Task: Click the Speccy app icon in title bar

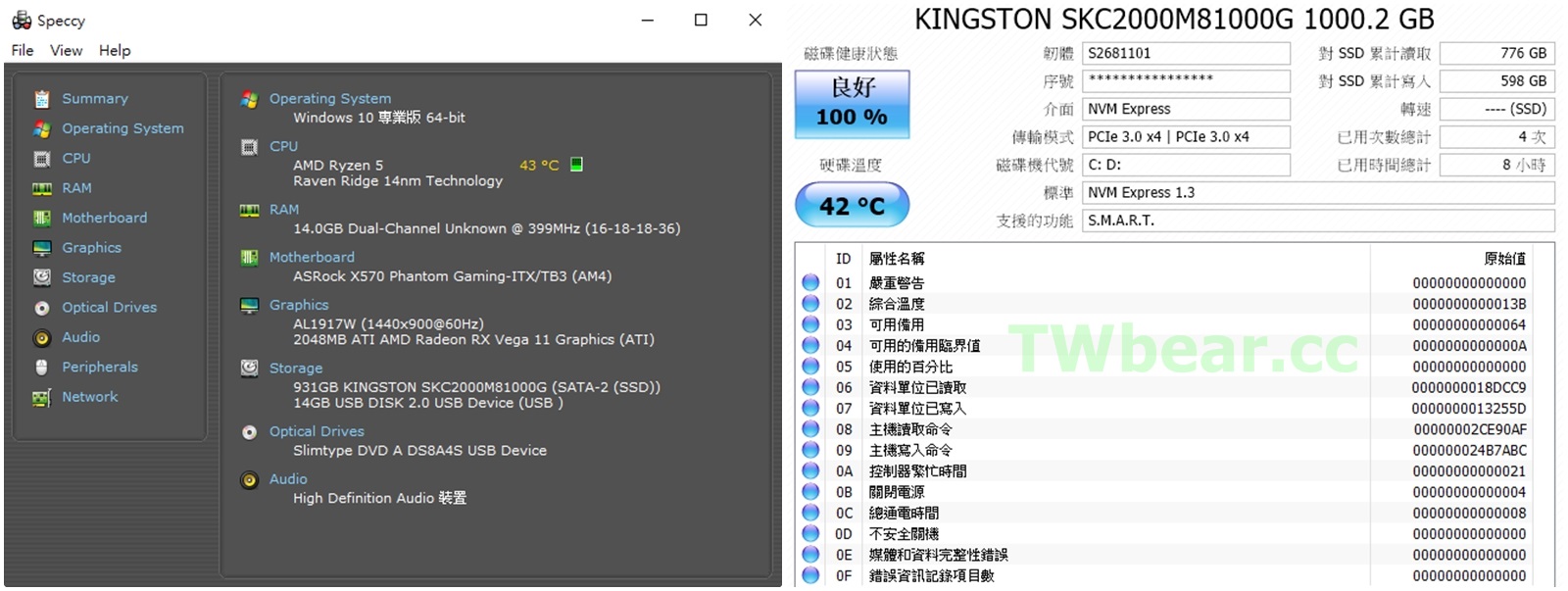Action: click(x=22, y=20)
